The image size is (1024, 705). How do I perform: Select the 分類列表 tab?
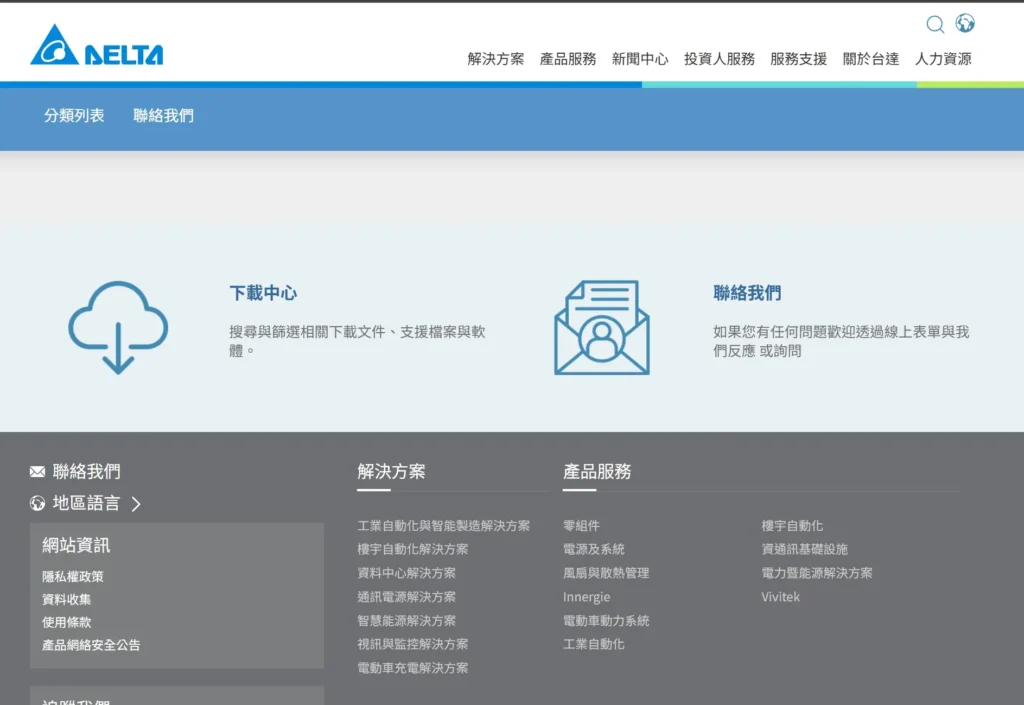pyautogui.click(x=74, y=116)
